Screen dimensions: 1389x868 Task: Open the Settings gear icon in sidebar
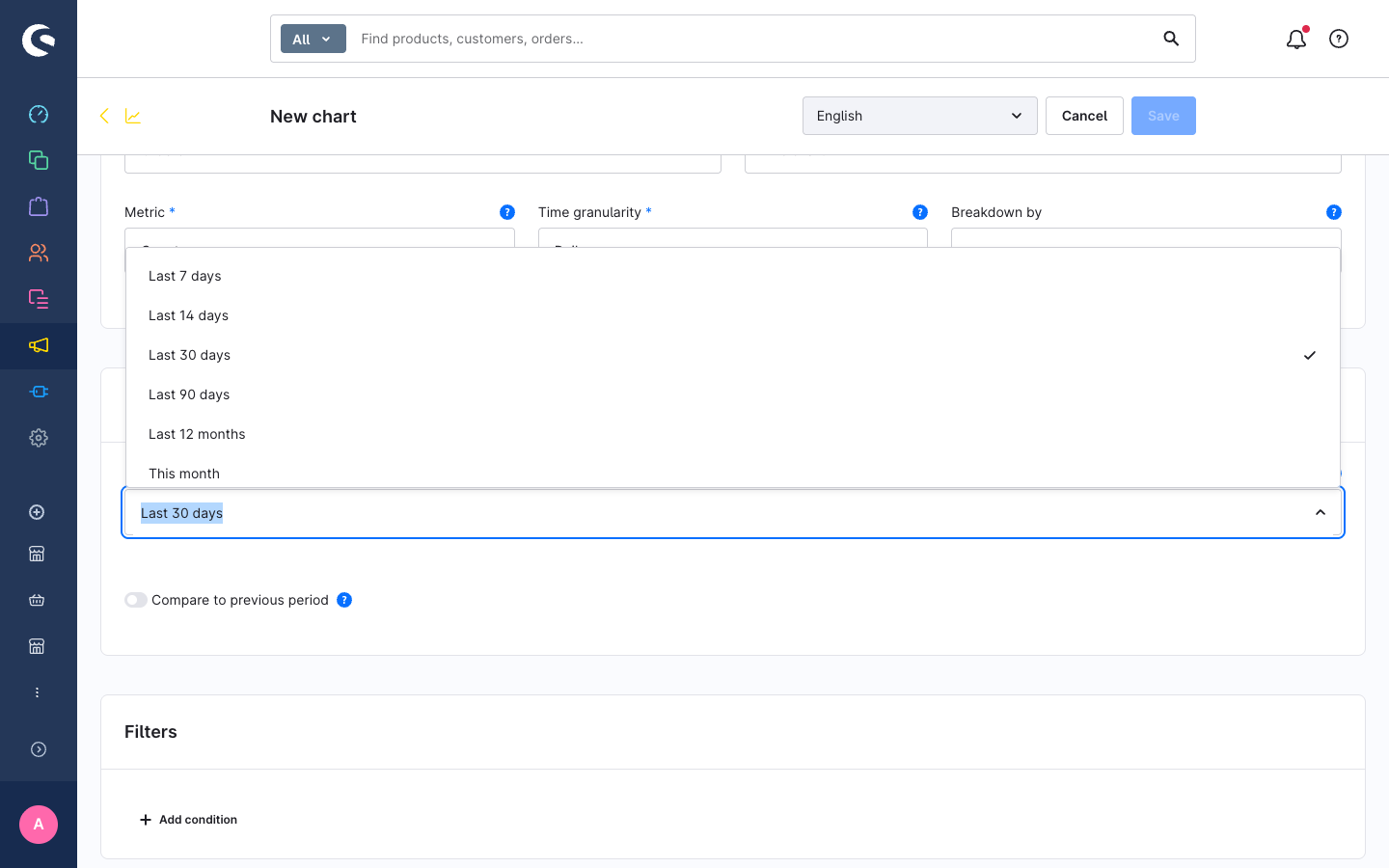(39, 438)
